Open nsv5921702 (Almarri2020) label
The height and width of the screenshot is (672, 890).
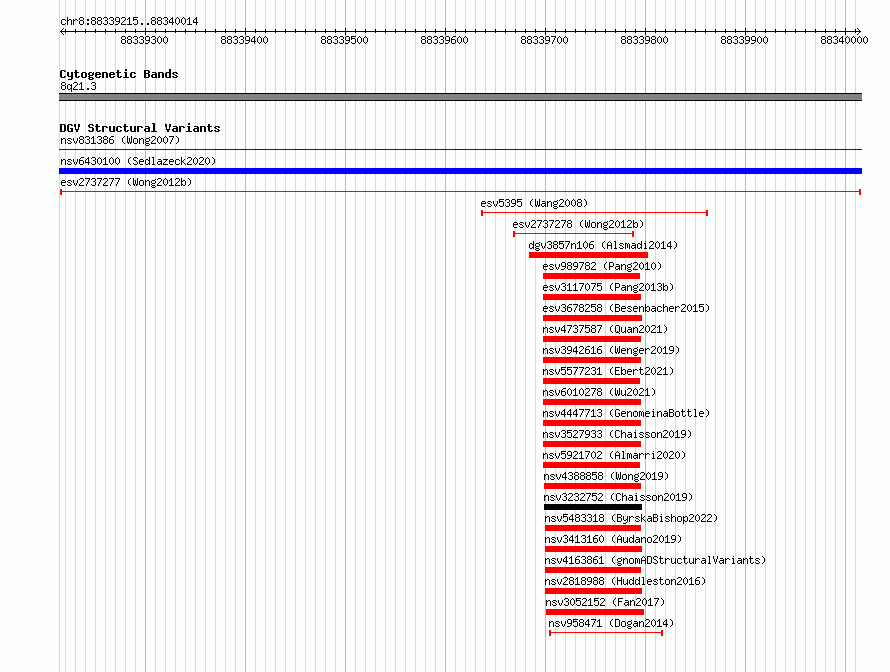click(614, 455)
